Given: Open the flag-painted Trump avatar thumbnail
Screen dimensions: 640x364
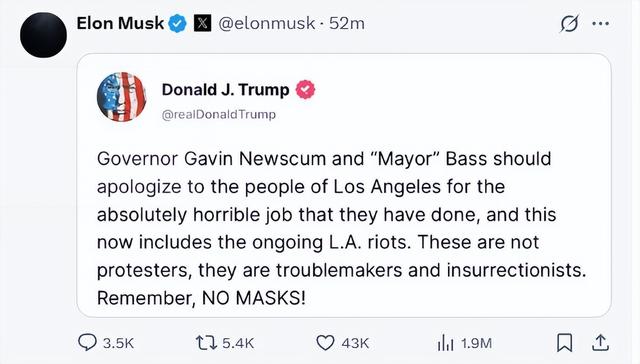Looking at the screenshot, I should tap(122, 97).
